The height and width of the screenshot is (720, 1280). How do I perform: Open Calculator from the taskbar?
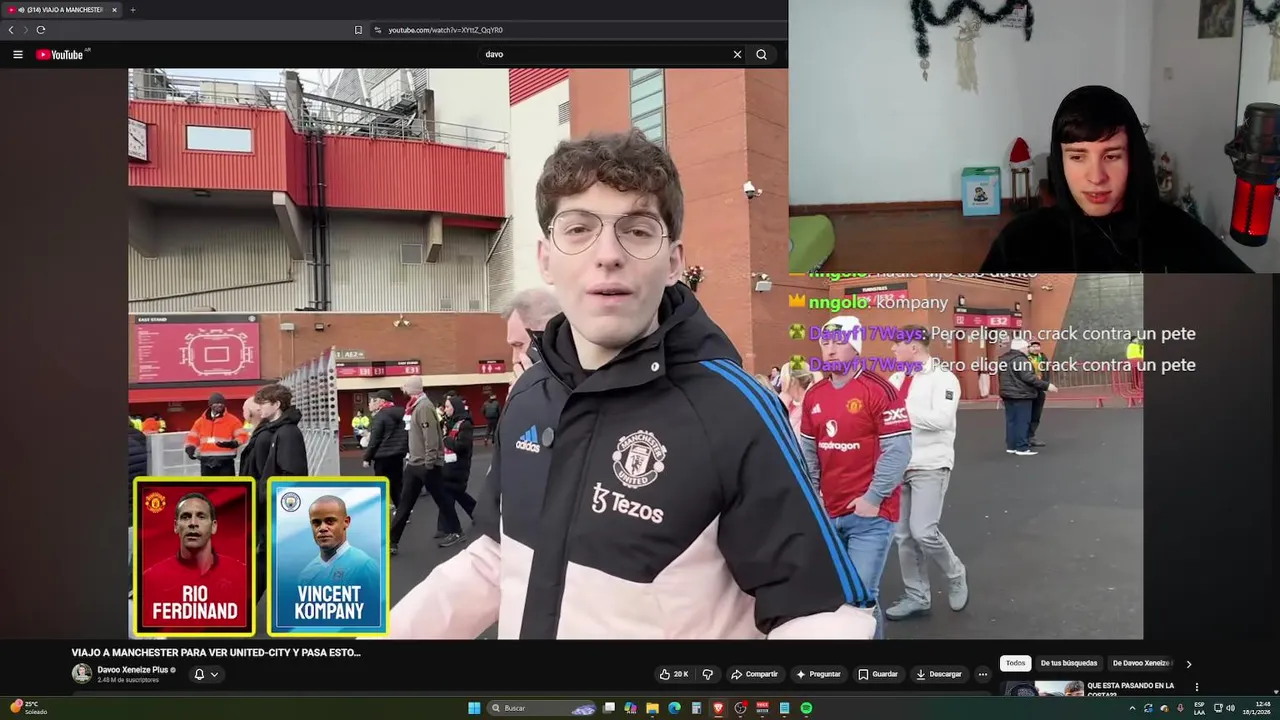pos(696,708)
